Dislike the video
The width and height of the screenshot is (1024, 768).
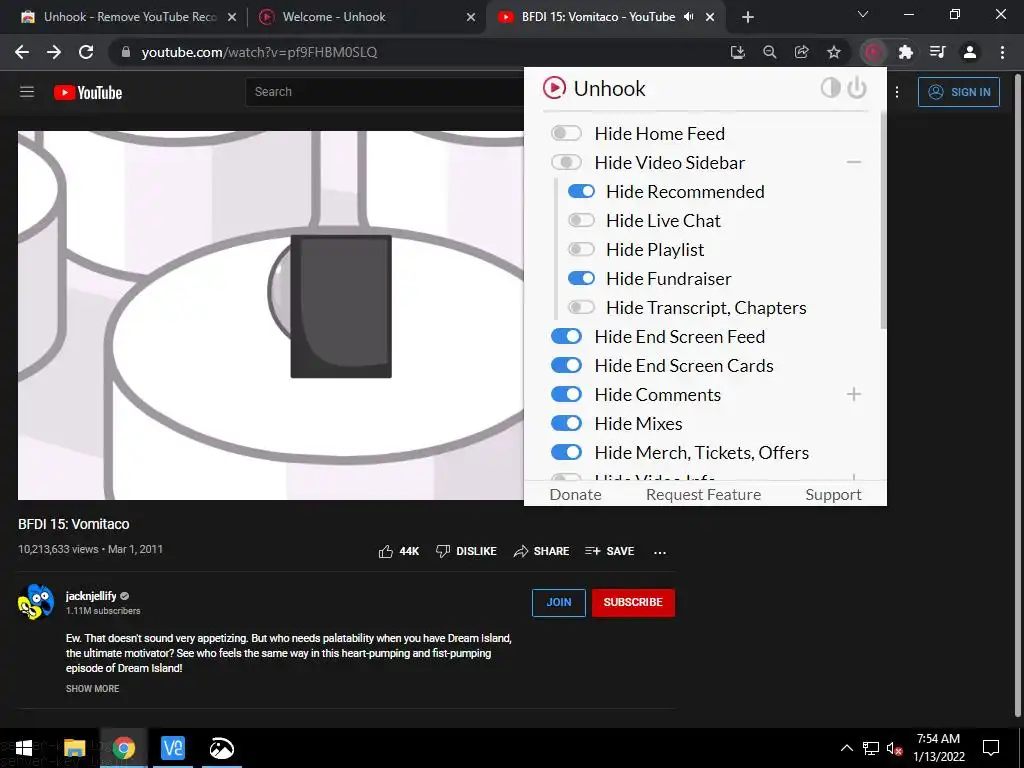tap(466, 551)
